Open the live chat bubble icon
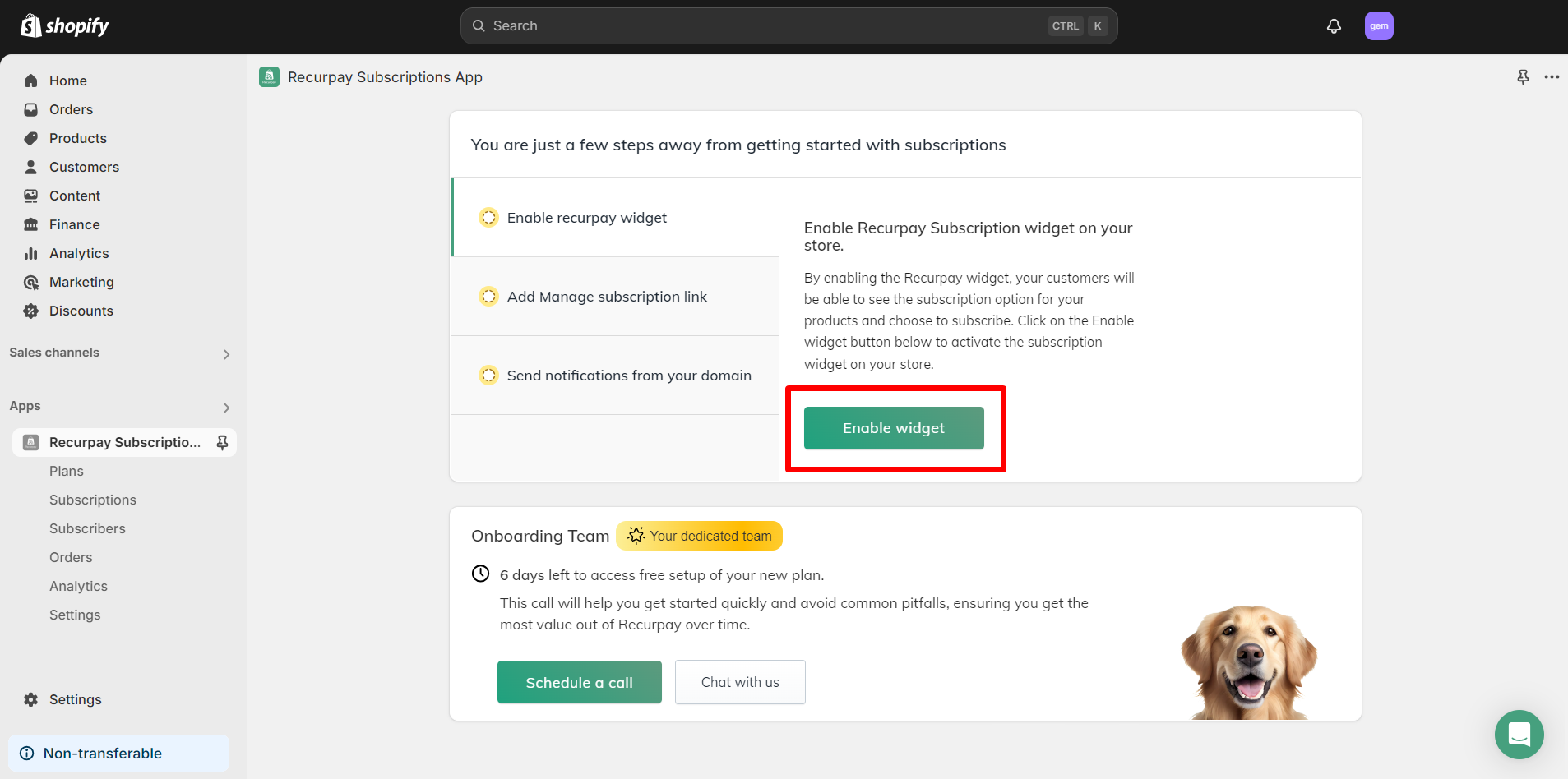The width and height of the screenshot is (1568, 779). click(1519, 735)
